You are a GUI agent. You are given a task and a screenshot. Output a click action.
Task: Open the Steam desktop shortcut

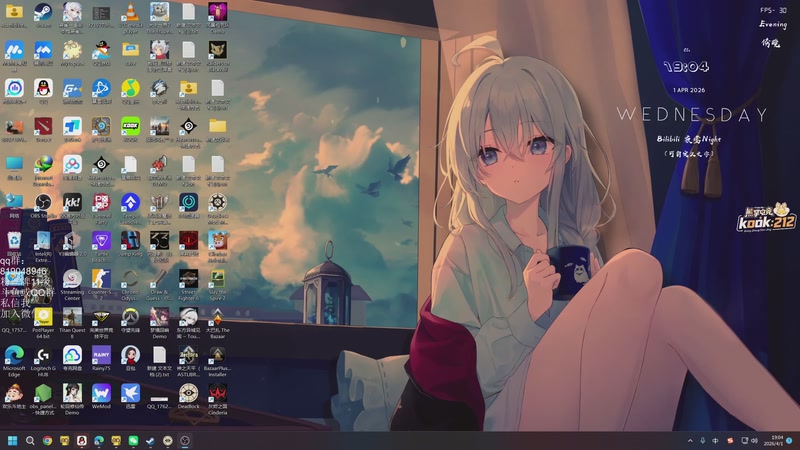tap(43, 15)
